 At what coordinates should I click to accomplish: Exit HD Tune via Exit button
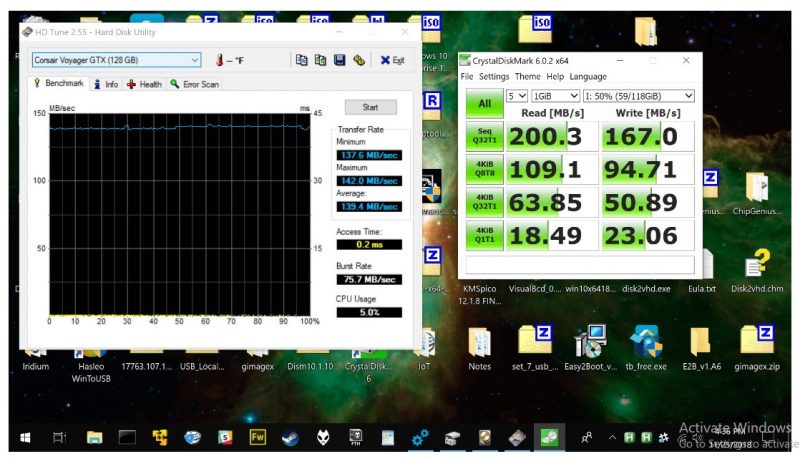[x=392, y=60]
